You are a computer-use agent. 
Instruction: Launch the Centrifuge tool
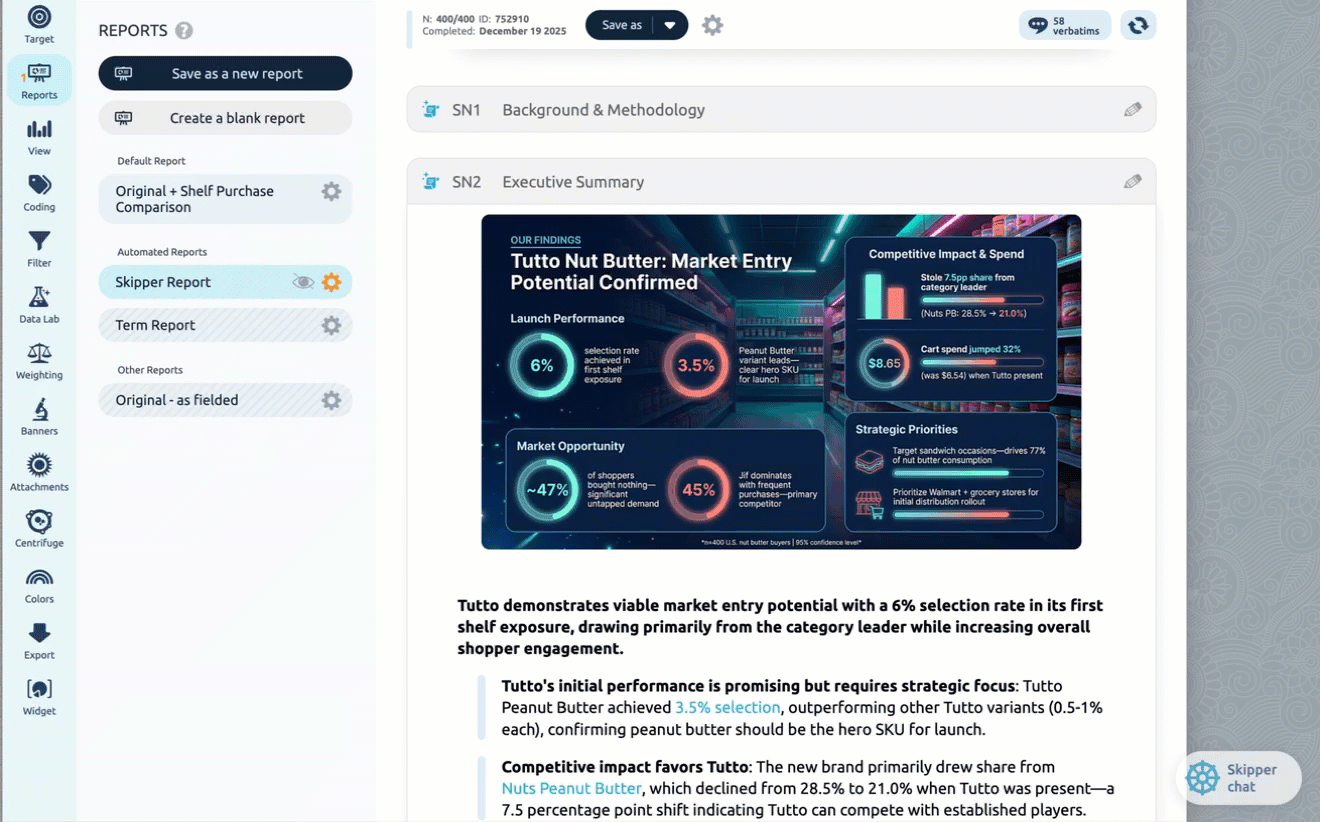[x=39, y=528]
